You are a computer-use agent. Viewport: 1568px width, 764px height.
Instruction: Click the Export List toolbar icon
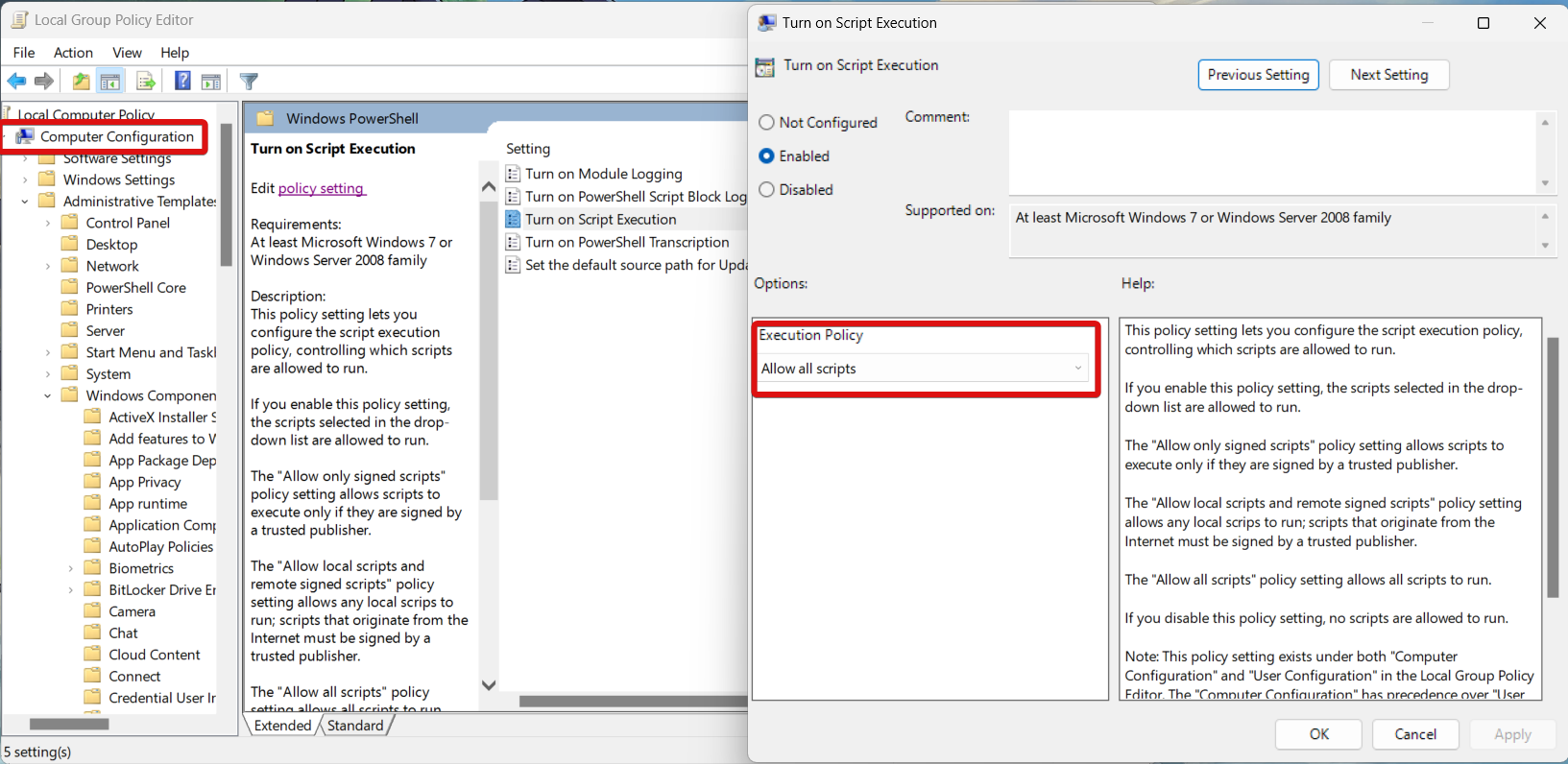[146, 82]
